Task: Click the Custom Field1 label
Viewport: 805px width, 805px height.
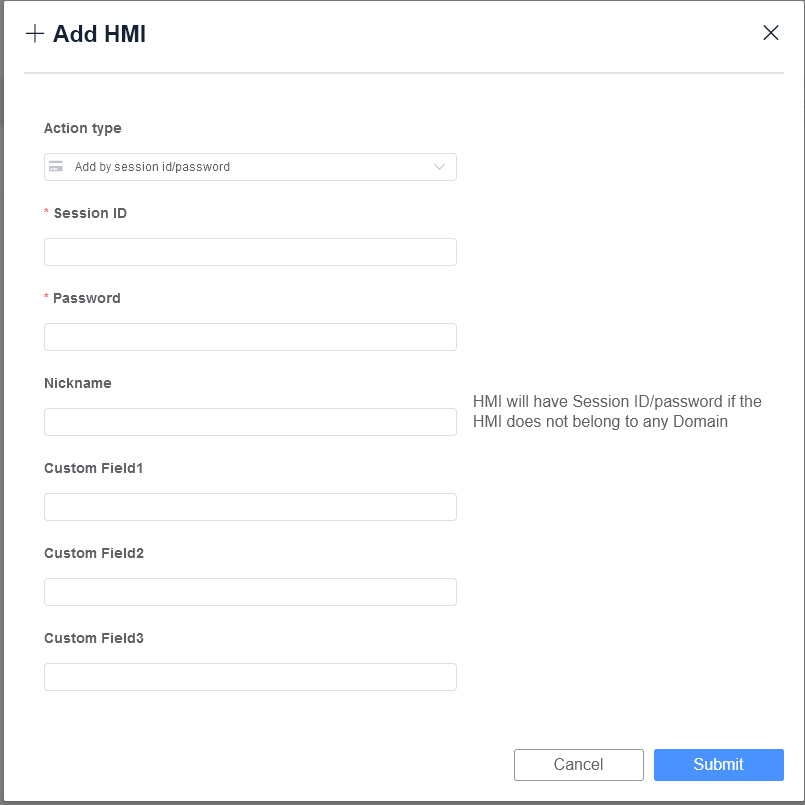Action: [93, 468]
